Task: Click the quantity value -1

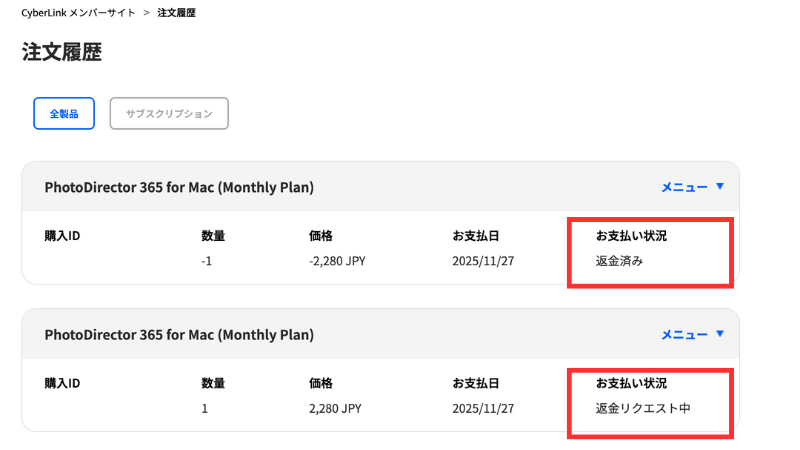Action: coord(206,261)
